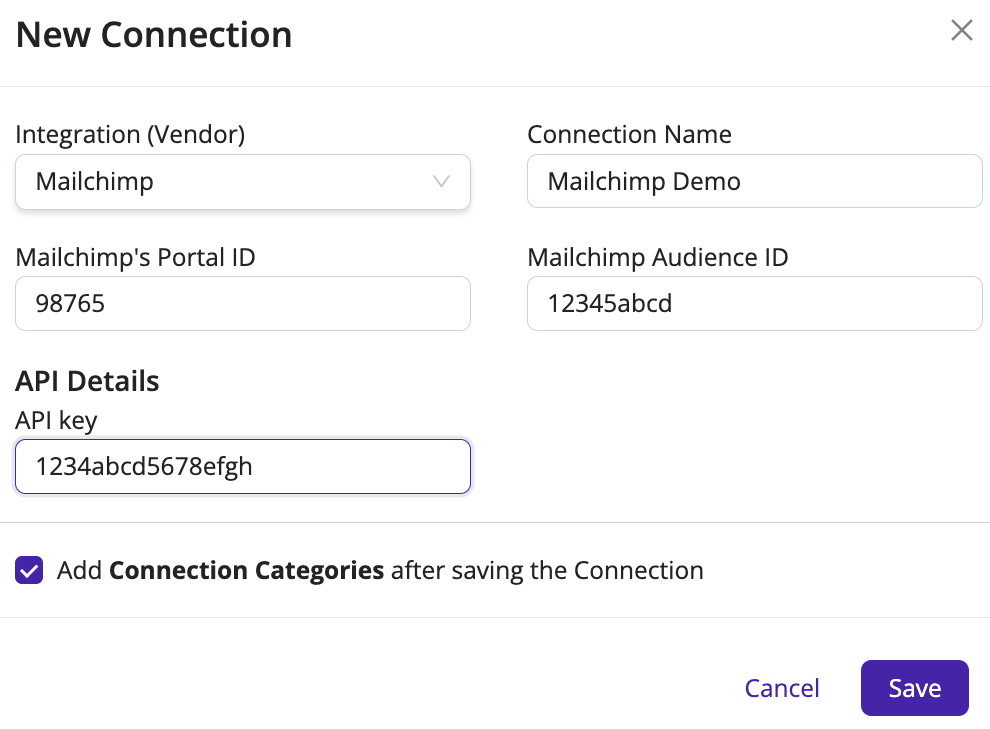Click the Mailchimp's Portal ID label
Viewport: 990px width, 729px height.
tap(135, 258)
